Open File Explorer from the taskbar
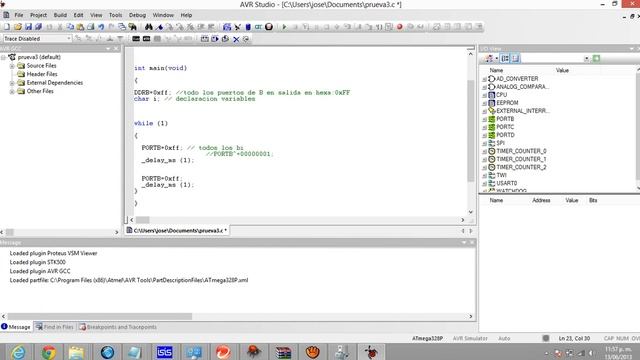 click(x=77, y=352)
